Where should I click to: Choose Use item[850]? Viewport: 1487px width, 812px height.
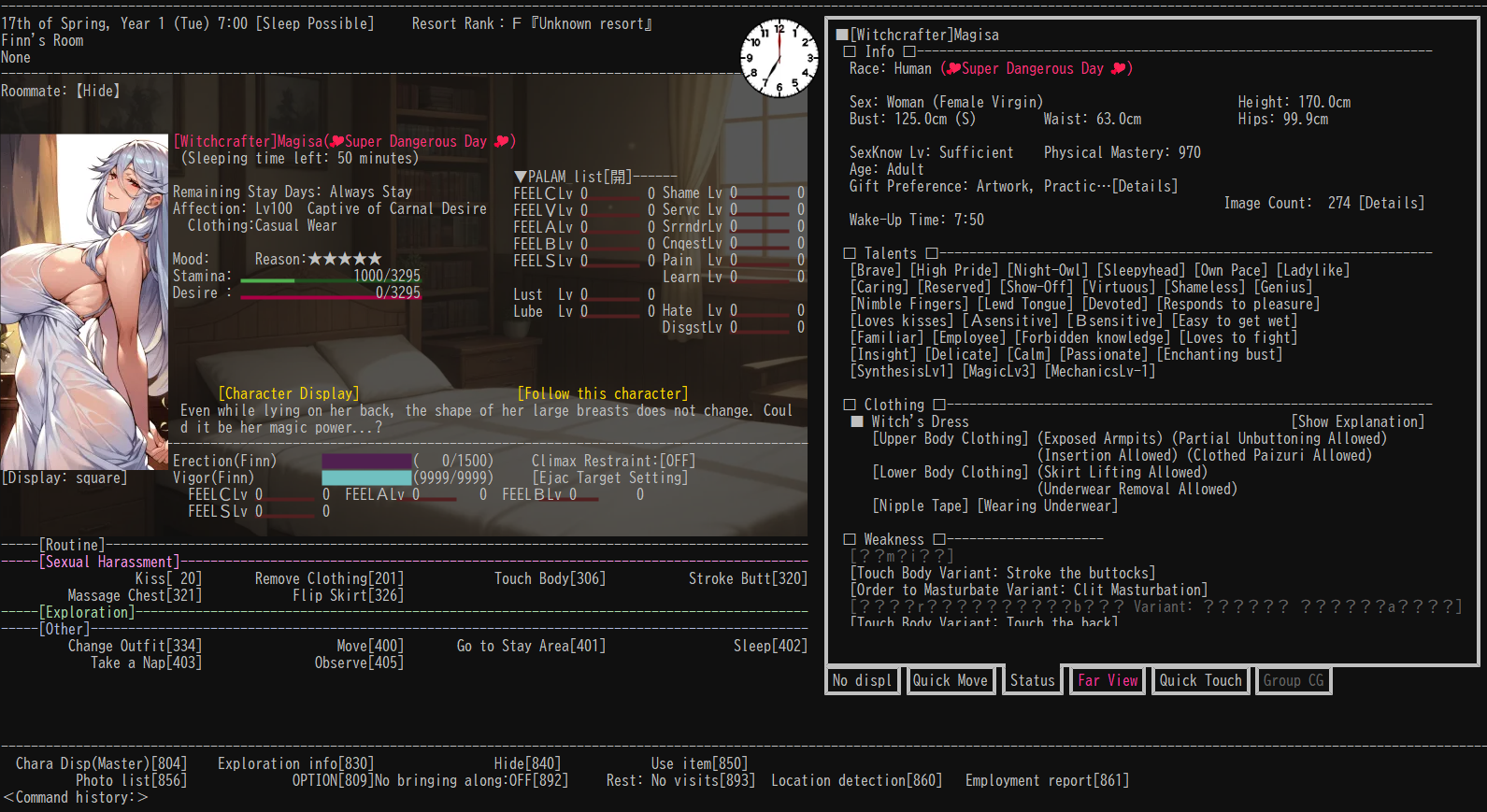click(699, 763)
